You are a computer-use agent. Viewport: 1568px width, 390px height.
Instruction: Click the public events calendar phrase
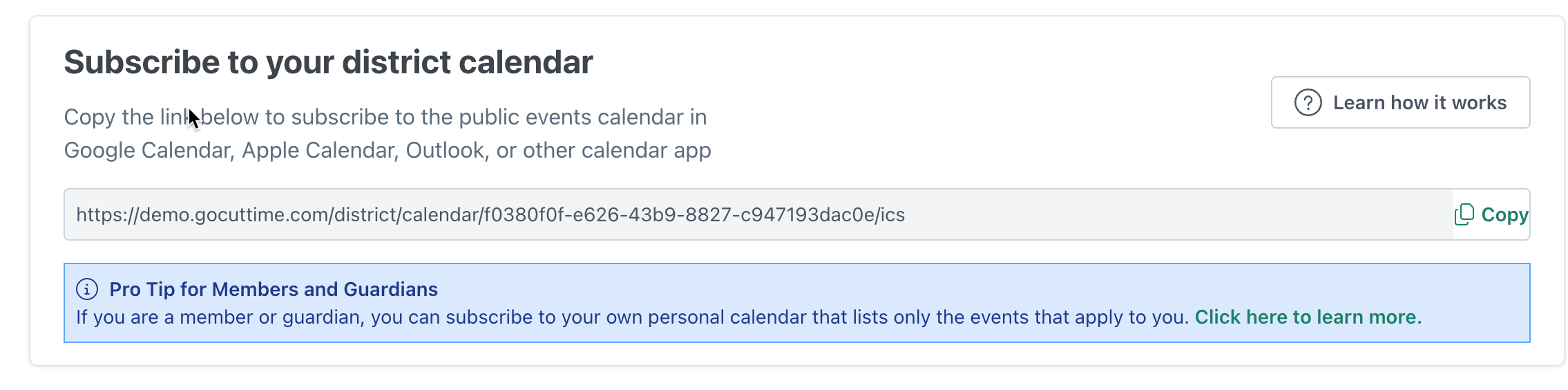[x=571, y=117]
